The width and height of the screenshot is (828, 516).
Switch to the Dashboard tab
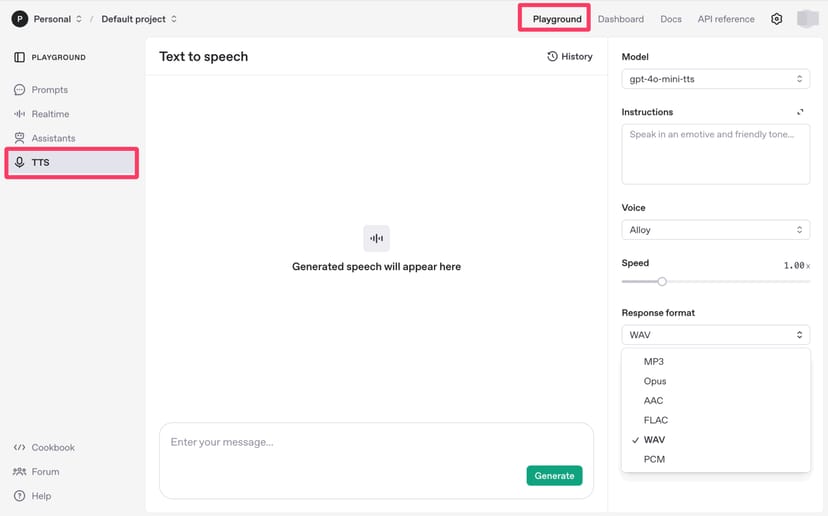[x=620, y=19]
